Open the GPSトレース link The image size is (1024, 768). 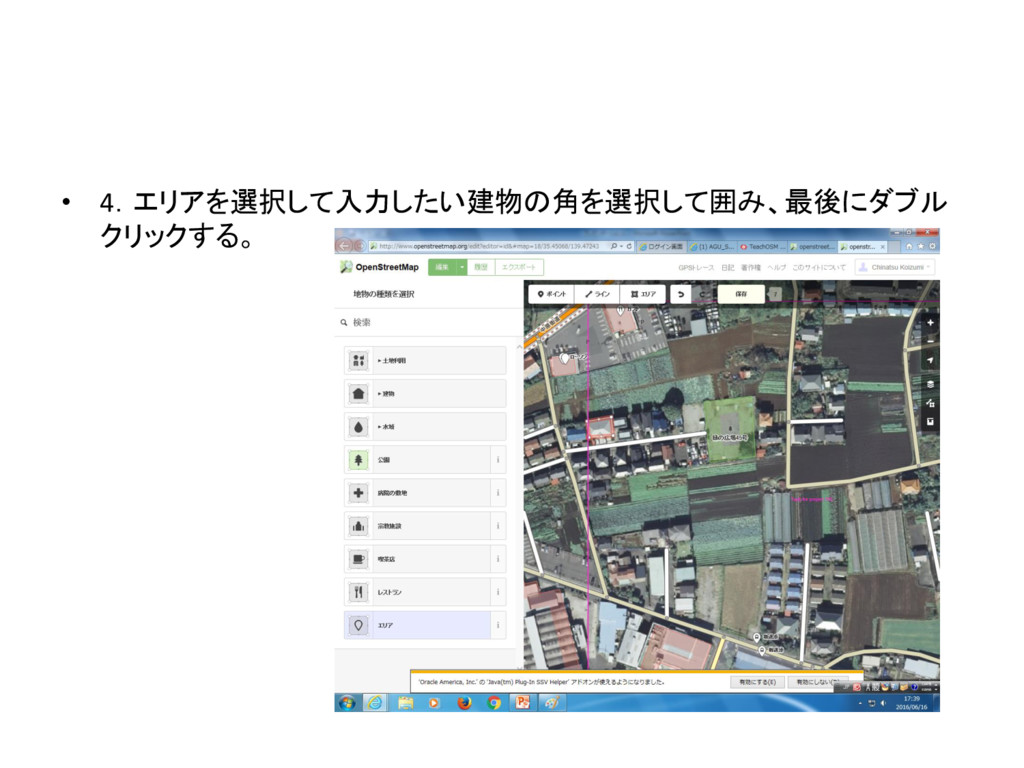tap(696, 268)
